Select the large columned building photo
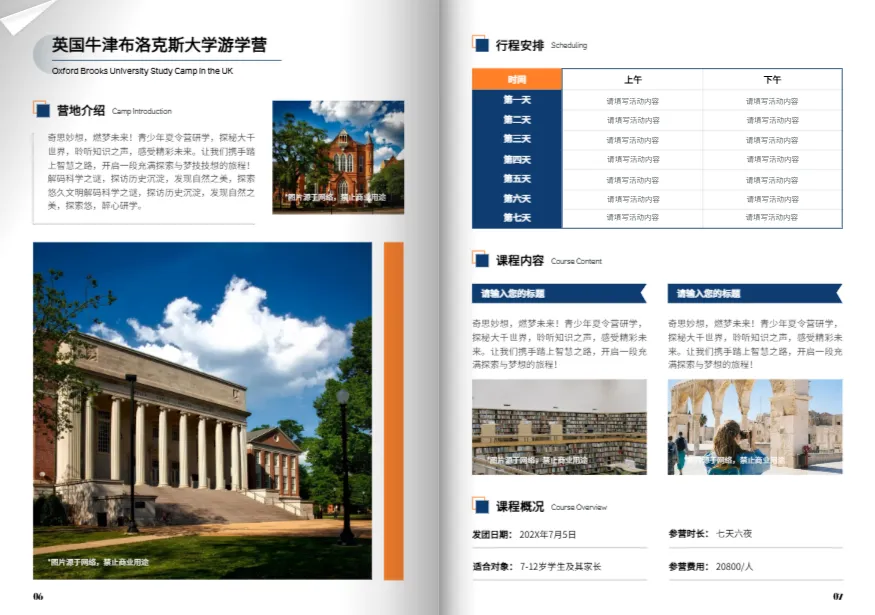 (203, 411)
